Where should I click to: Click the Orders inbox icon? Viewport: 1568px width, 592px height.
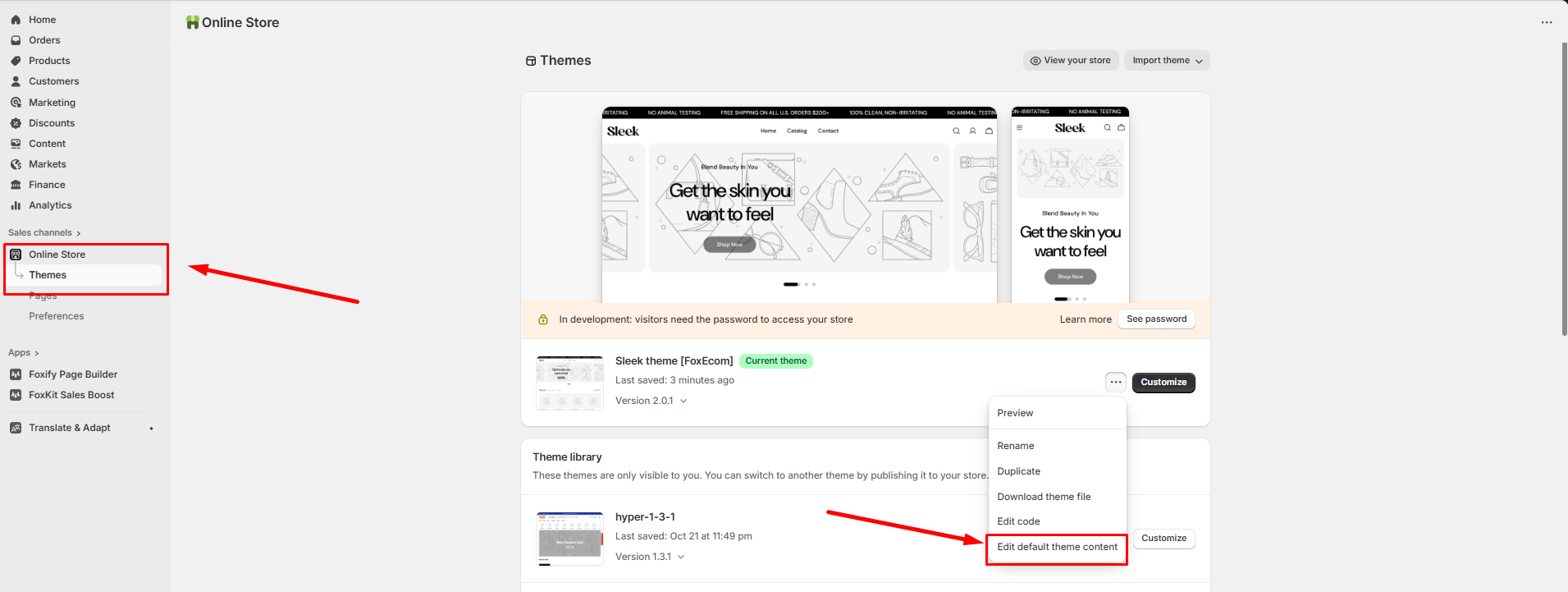(16, 40)
